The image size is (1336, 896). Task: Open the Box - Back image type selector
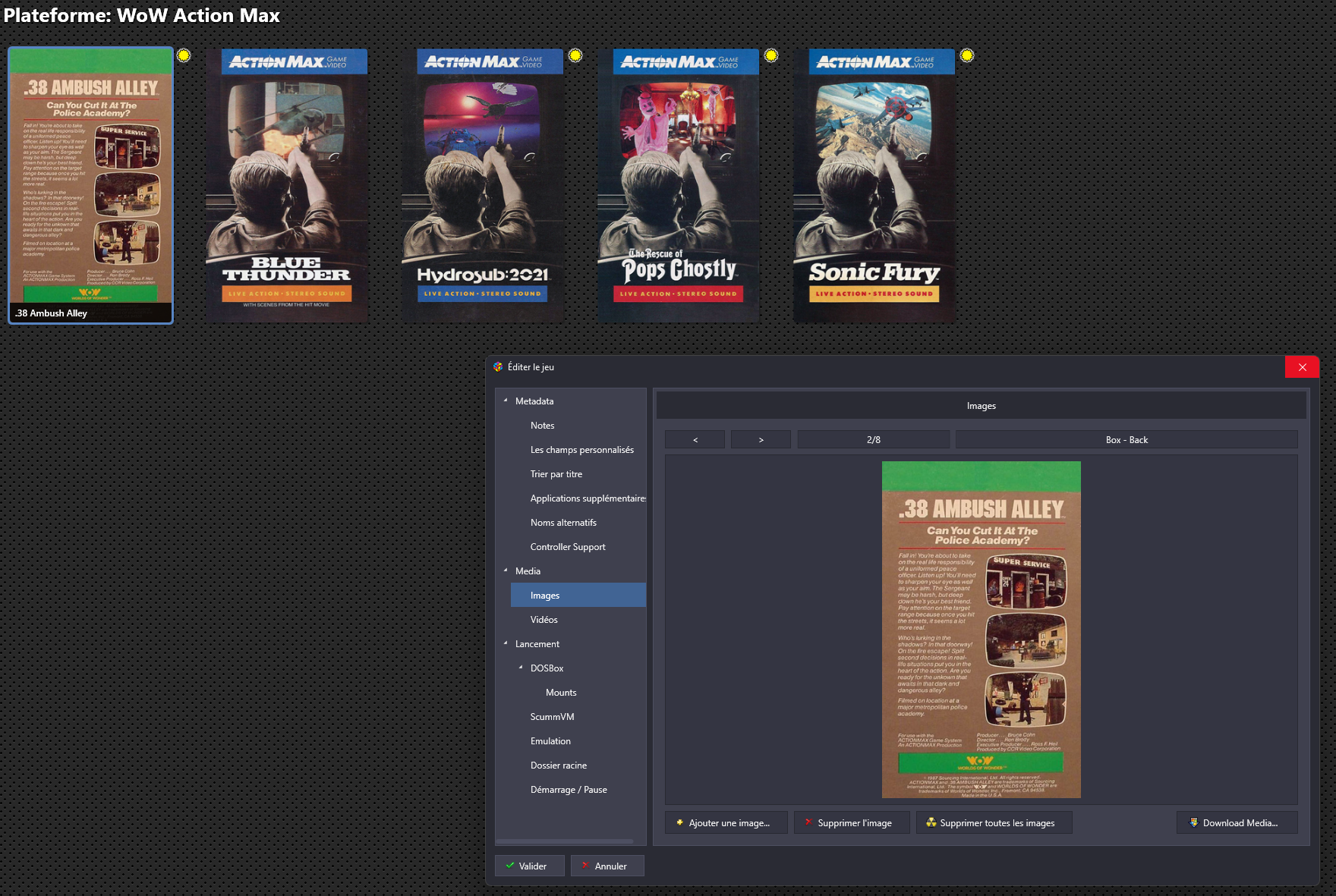point(1126,439)
